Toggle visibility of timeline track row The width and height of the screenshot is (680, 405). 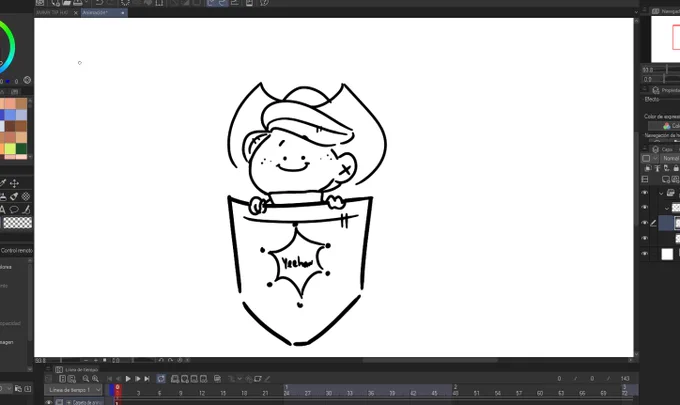click(49, 402)
